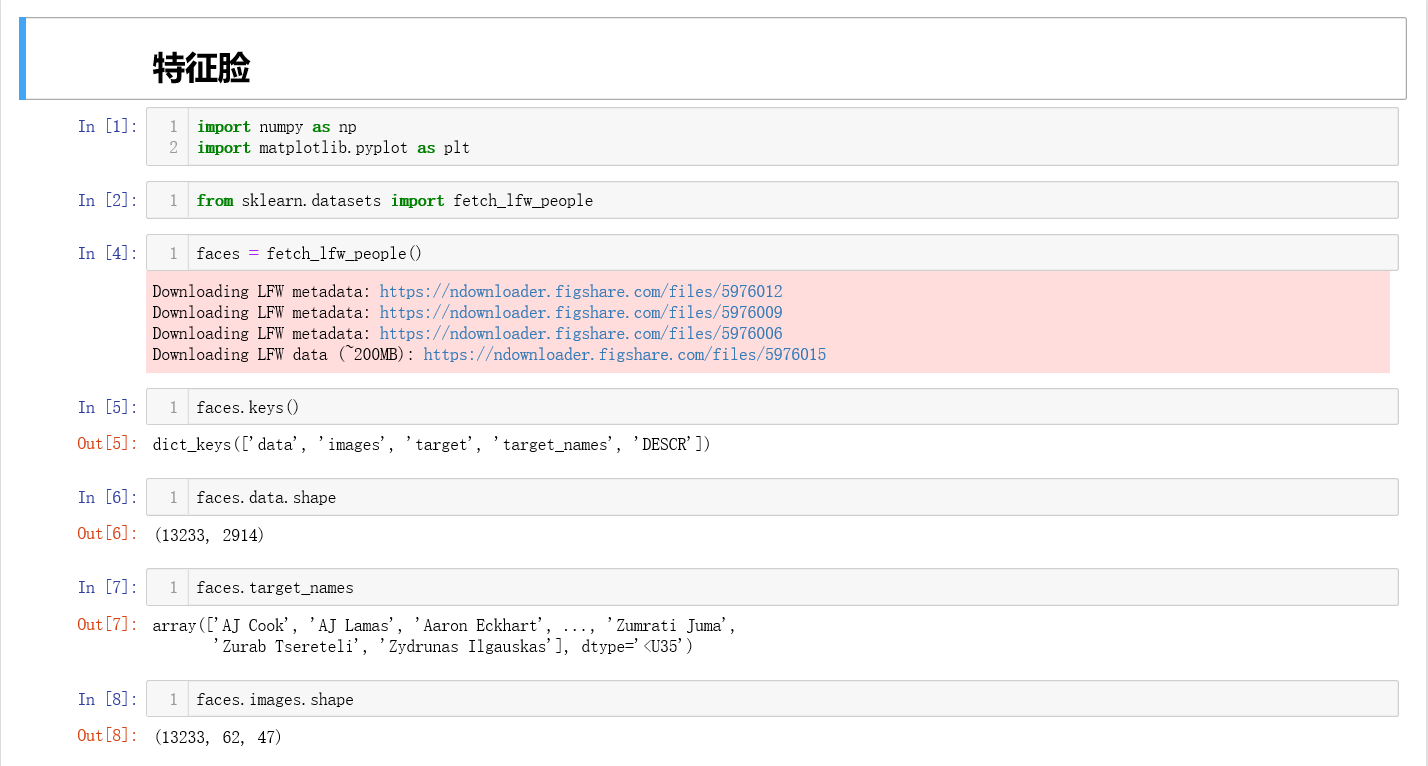This screenshot has width=1428, height=766.
Task: Click the dict_keys output text
Action: tap(432, 444)
